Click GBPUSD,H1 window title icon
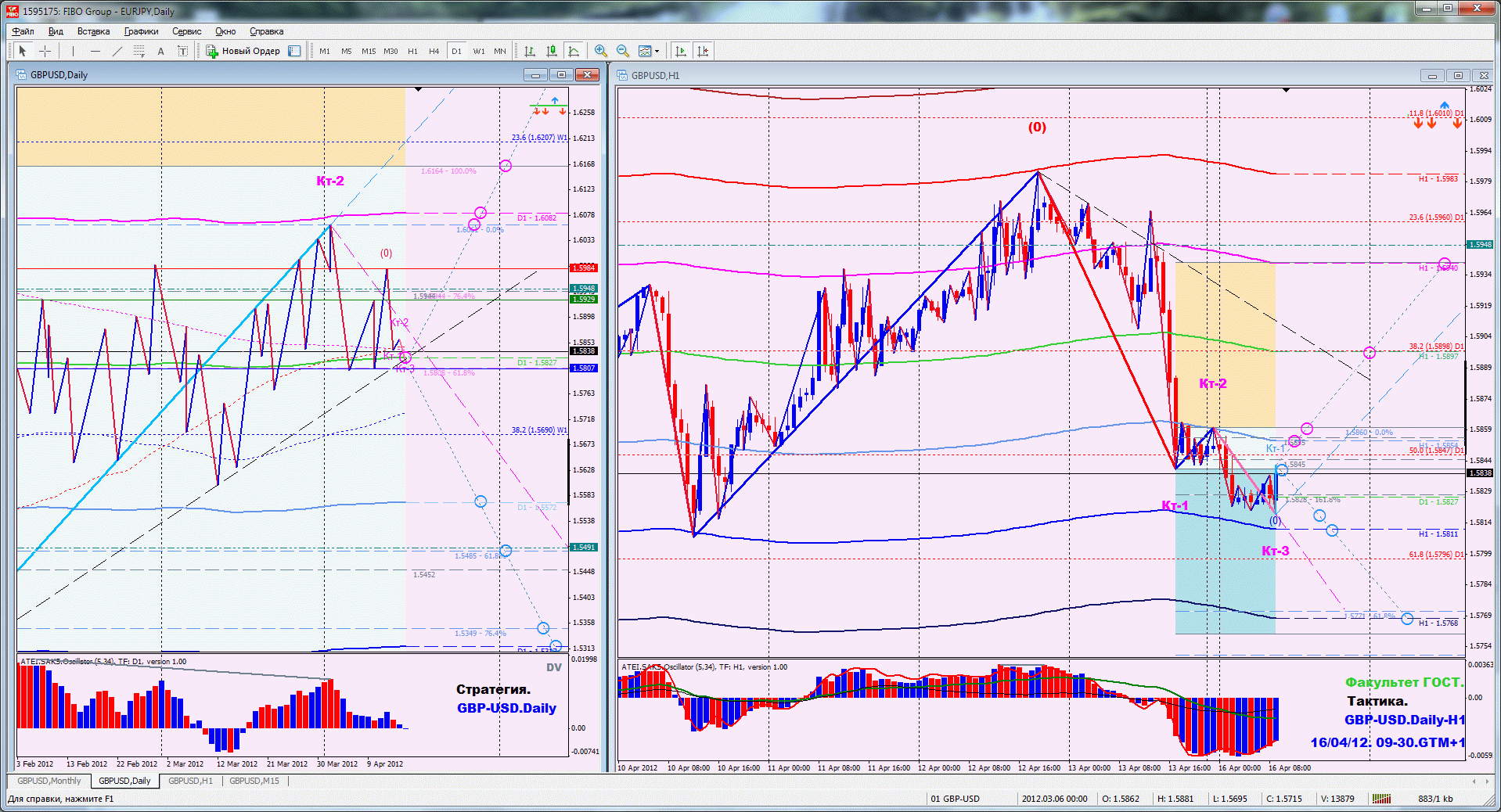Image resolution: width=1501 pixels, height=812 pixels. click(623, 75)
